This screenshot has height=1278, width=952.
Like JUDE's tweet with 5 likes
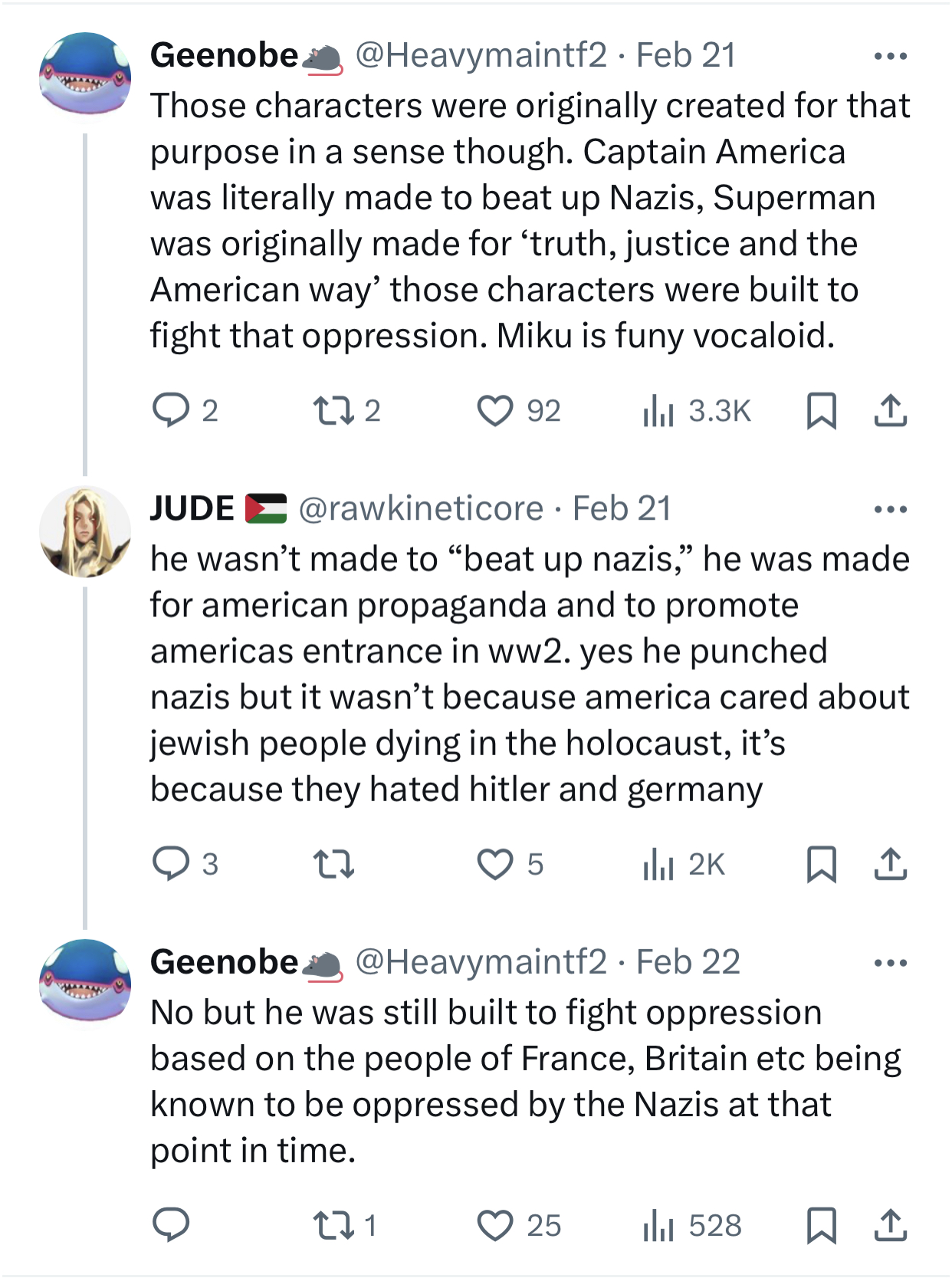[495, 864]
